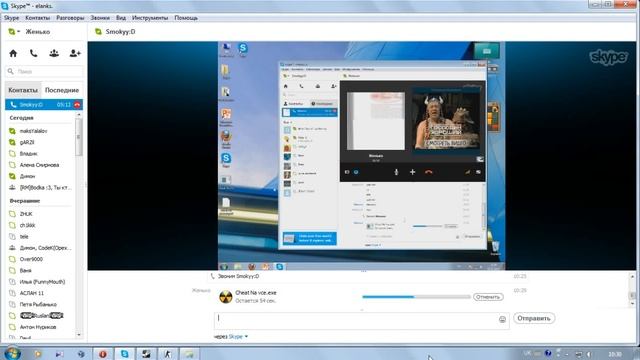Screen dimensions: 640x360
Task: Click the contact list scroll-down arrow
Action: click(x=79, y=336)
